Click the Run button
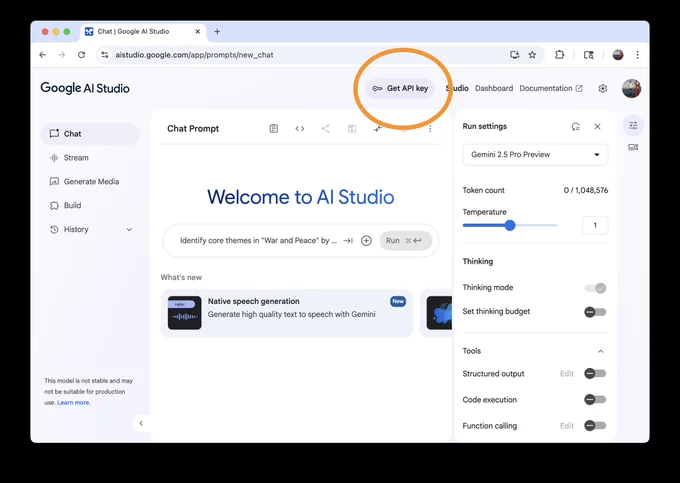 pos(405,241)
